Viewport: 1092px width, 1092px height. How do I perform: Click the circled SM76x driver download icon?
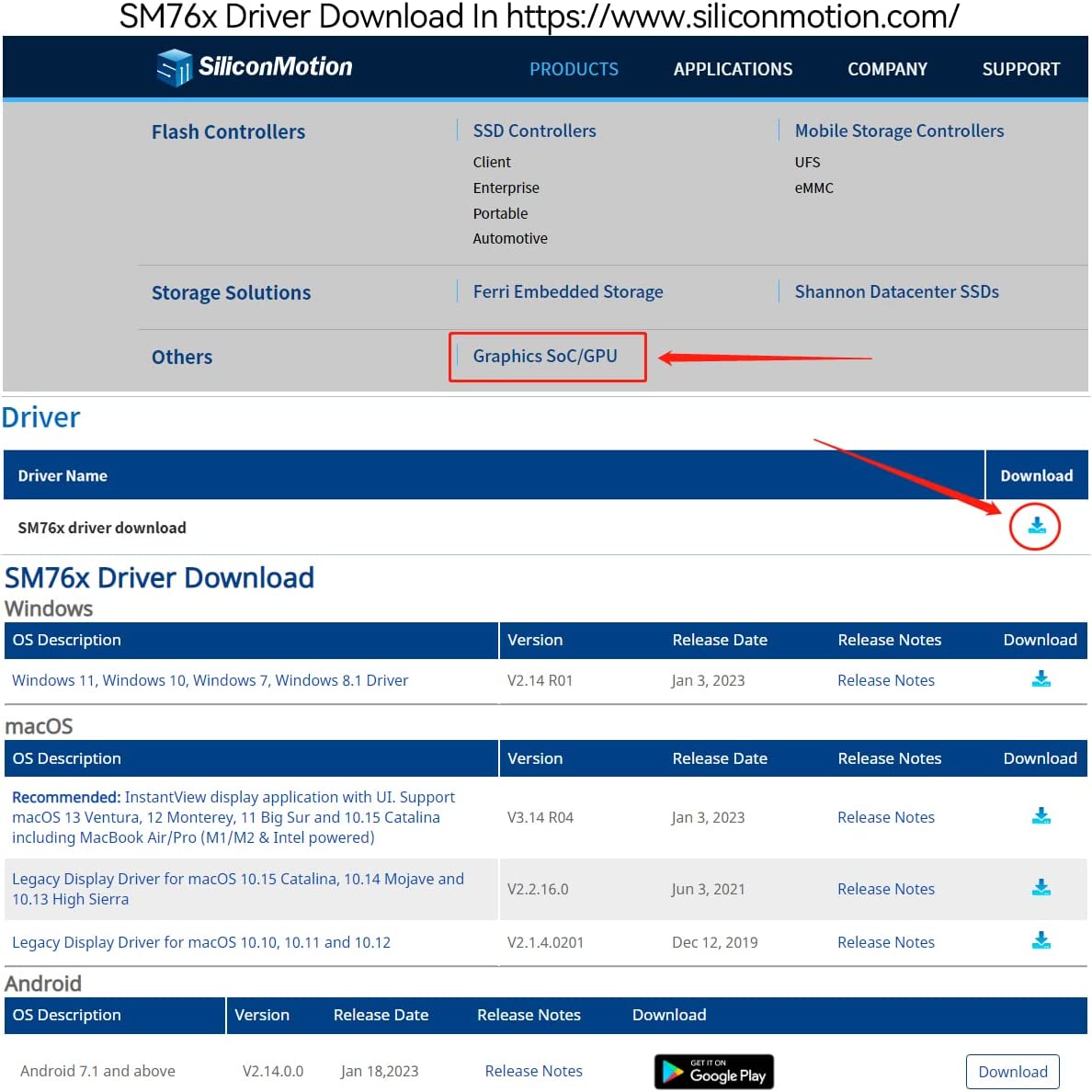[x=1036, y=527]
